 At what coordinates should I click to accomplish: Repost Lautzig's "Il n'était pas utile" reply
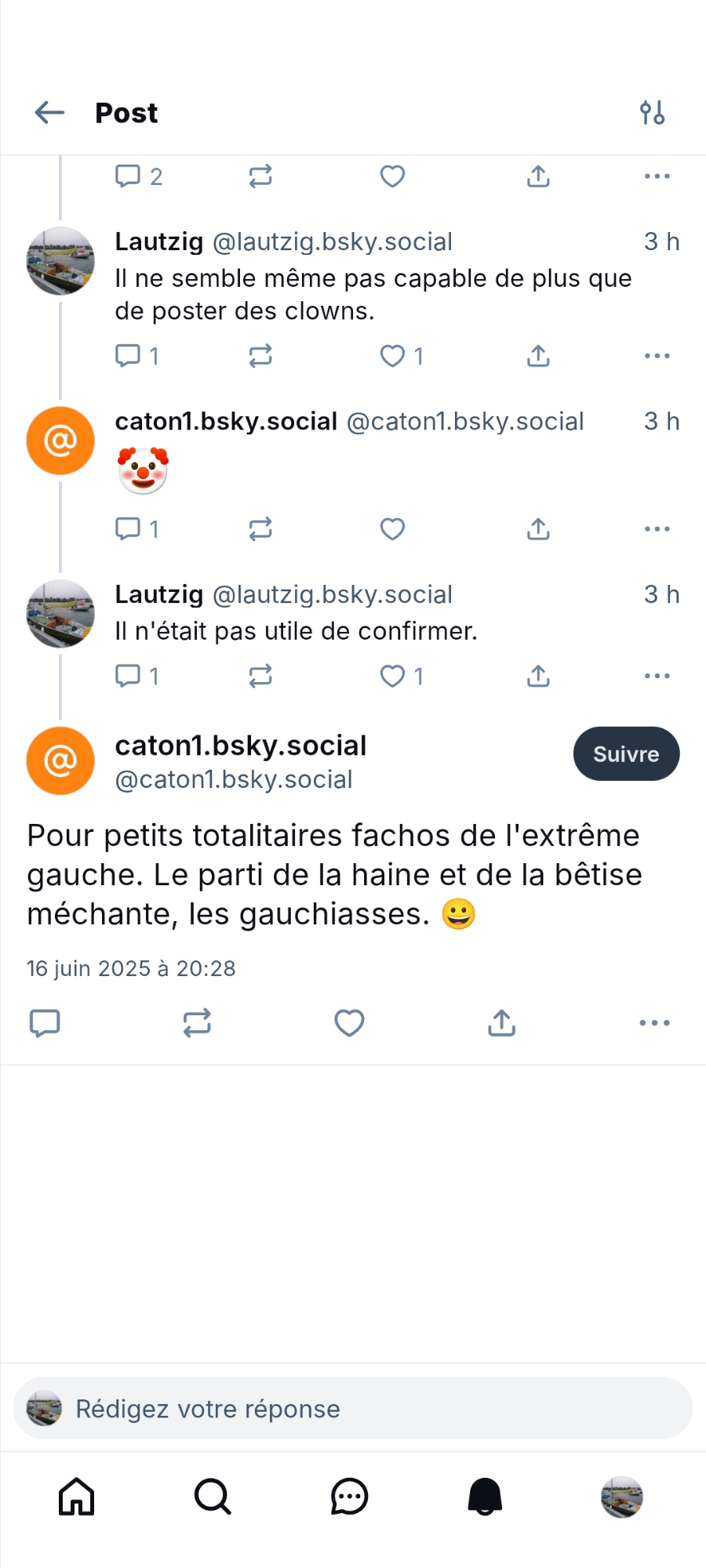pos(260,676)
